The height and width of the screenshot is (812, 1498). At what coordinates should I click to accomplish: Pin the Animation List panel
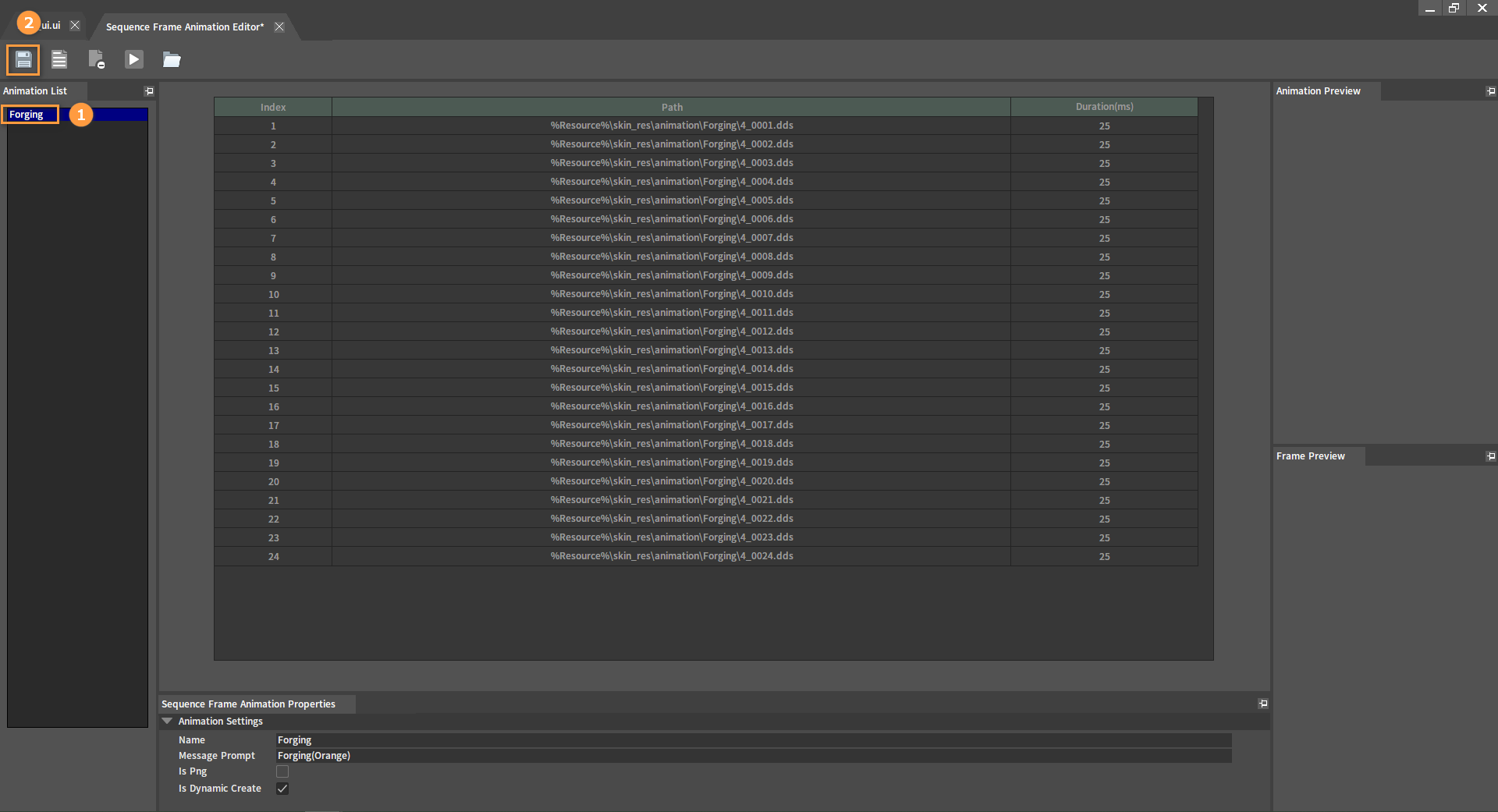click(149, 91)
